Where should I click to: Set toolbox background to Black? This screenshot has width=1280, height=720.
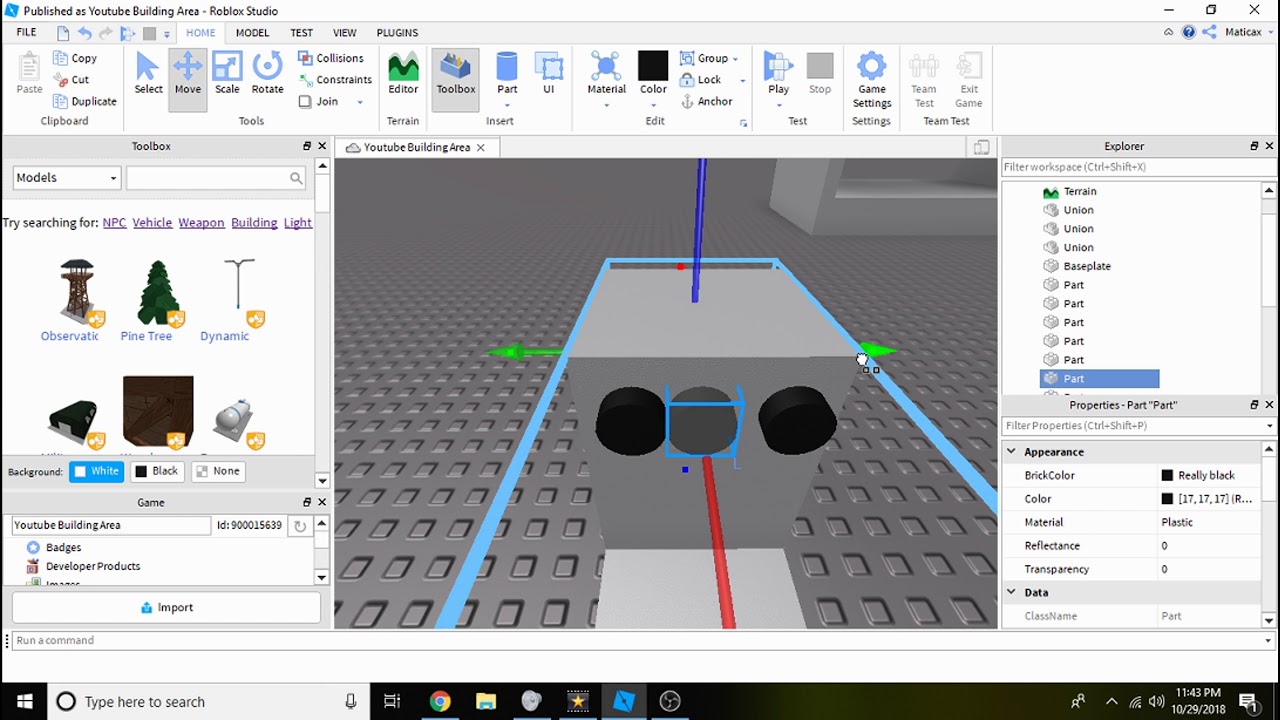pos(157,471)
